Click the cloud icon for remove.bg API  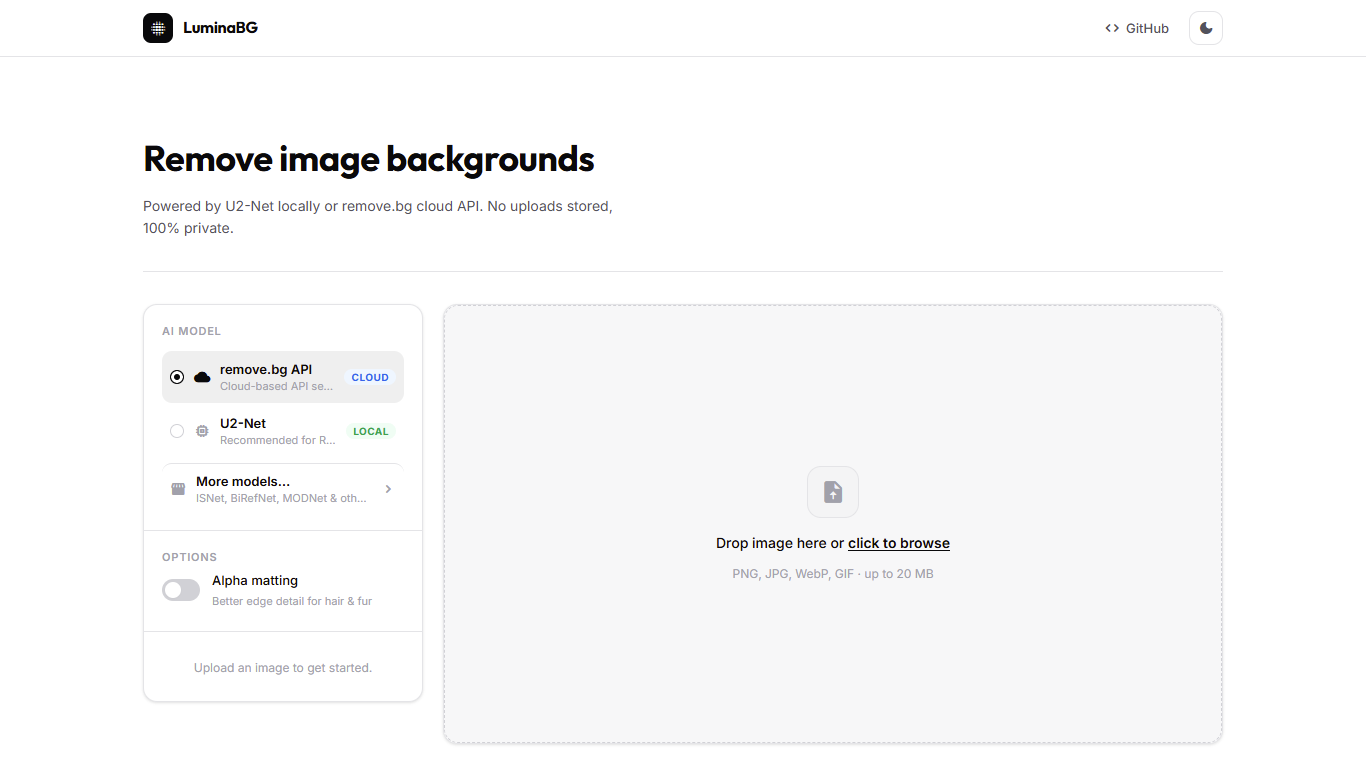click(202, 377)
